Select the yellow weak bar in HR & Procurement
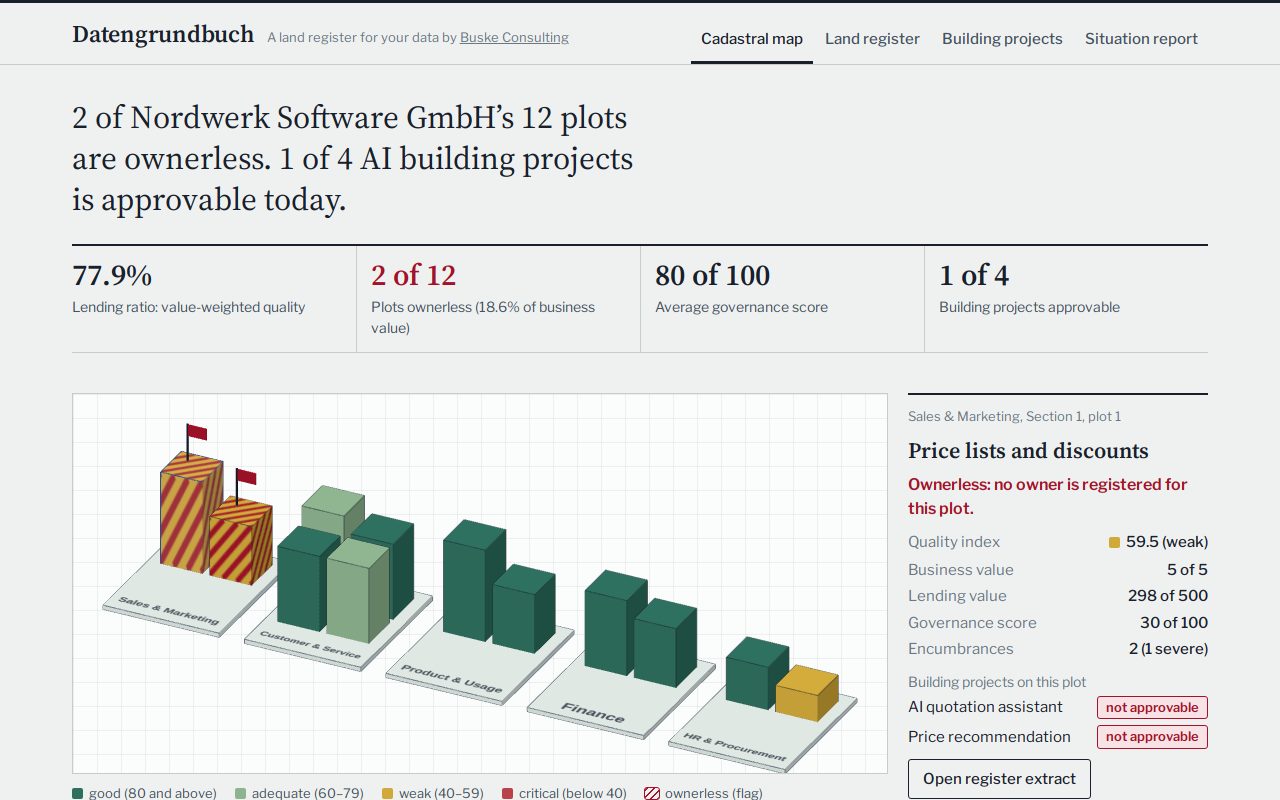Image resolution: width=1280 pixels, height=800 pixels. click(806, 693)
